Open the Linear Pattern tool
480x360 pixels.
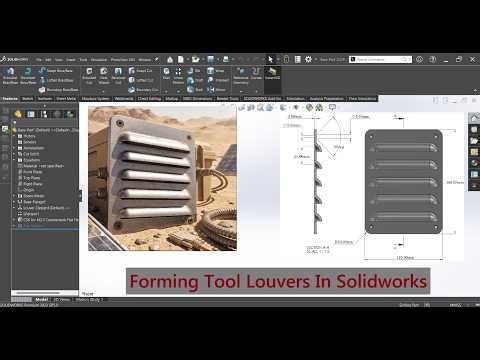[178, 75]
